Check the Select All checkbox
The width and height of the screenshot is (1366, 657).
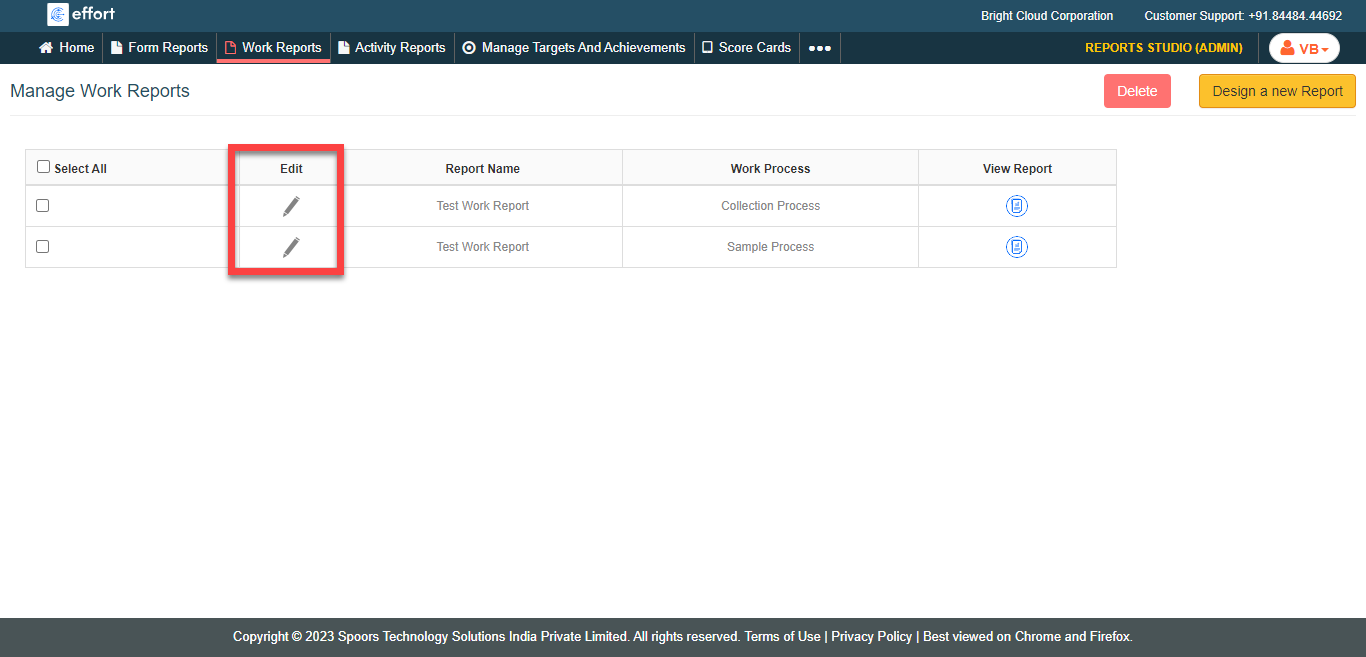pos(43,167)
